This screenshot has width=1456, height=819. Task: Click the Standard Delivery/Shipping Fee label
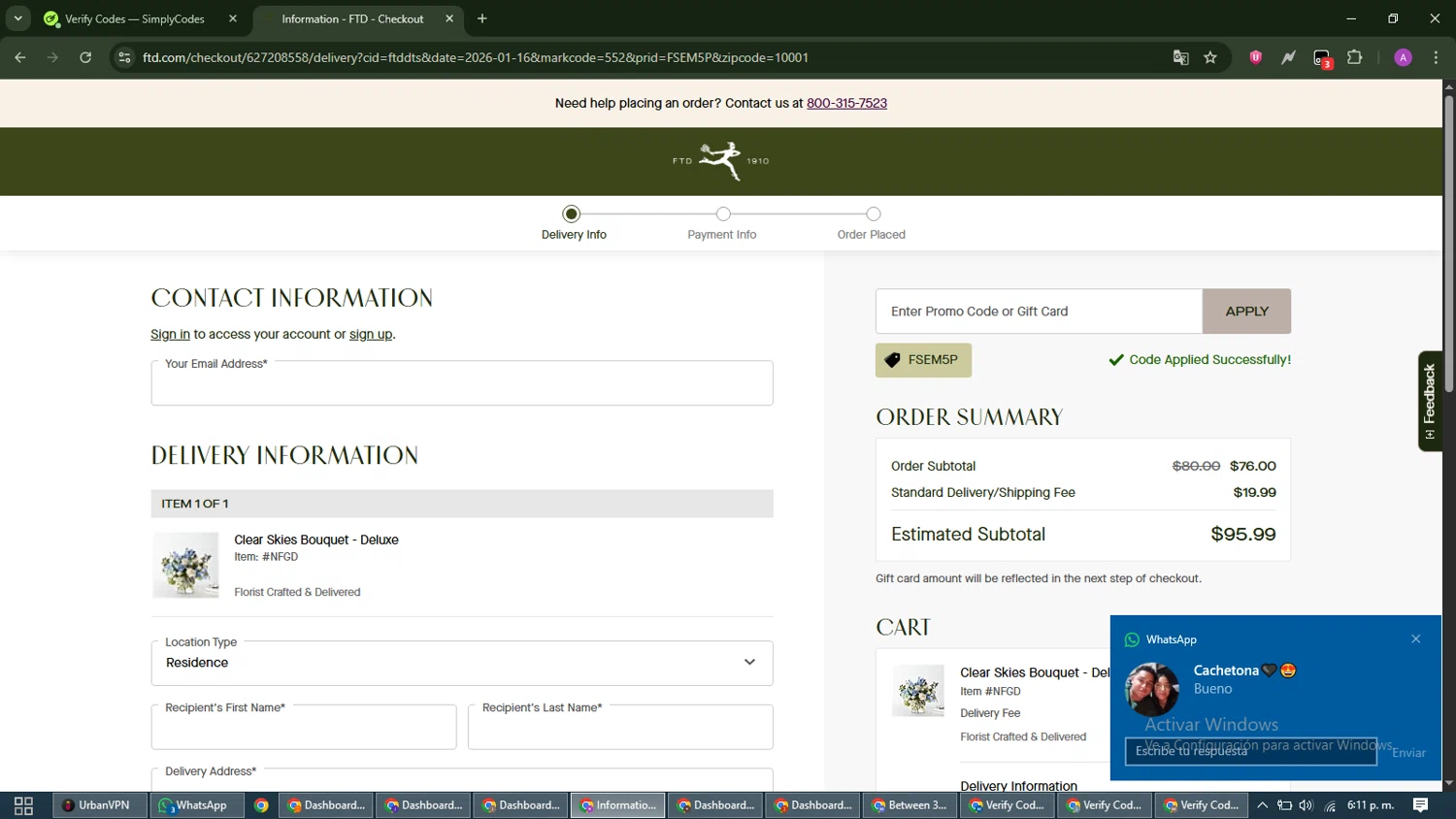(982, 493)
